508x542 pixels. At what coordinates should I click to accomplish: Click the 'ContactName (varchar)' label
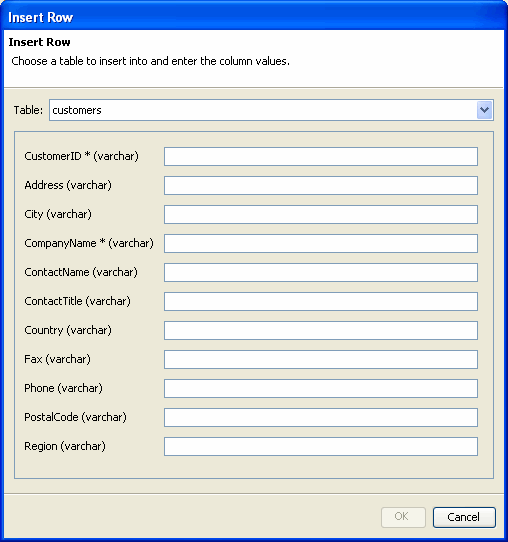click(x=81, y=272)
